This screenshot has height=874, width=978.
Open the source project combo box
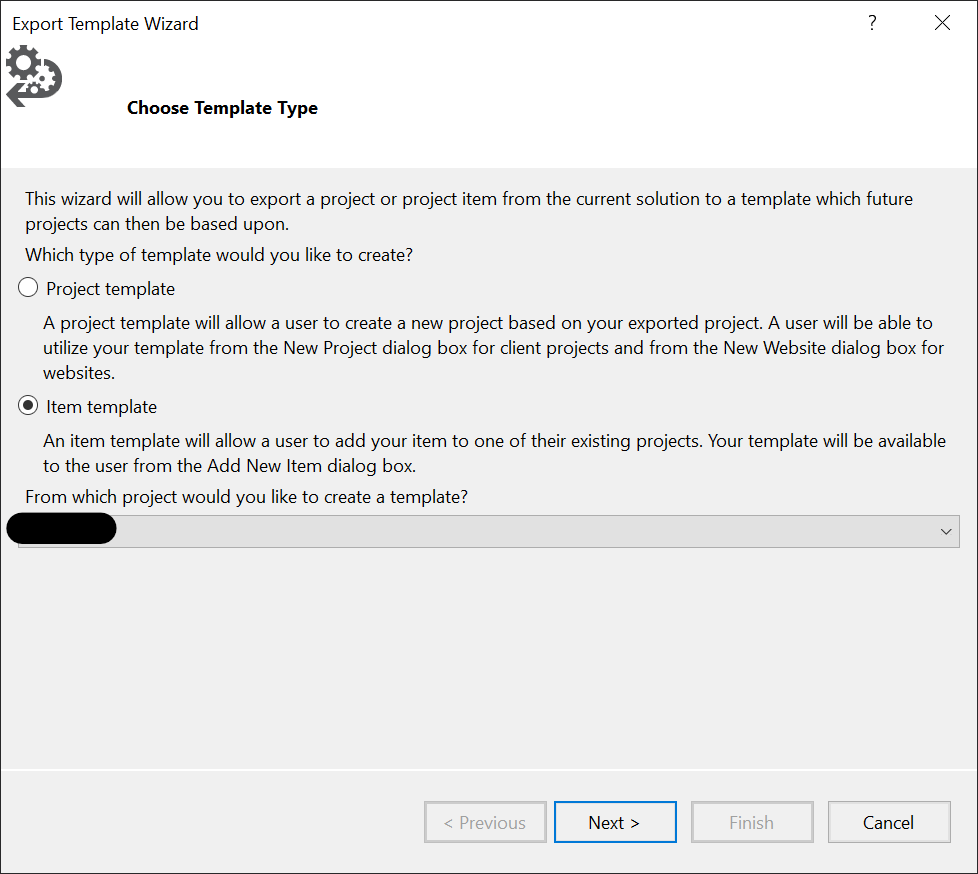click(488, 531)
